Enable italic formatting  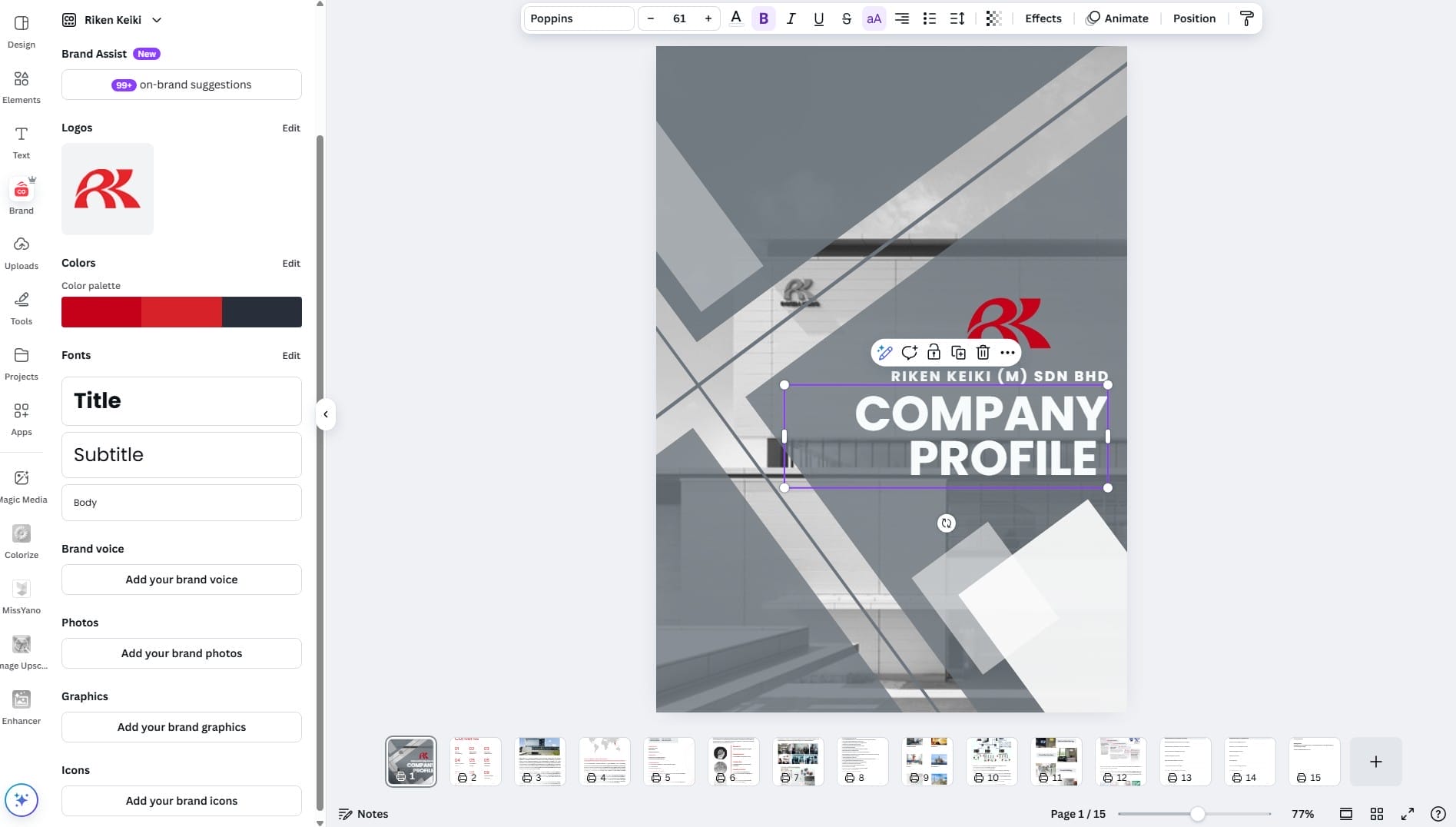pyautogui.click(x=791, y=18)
